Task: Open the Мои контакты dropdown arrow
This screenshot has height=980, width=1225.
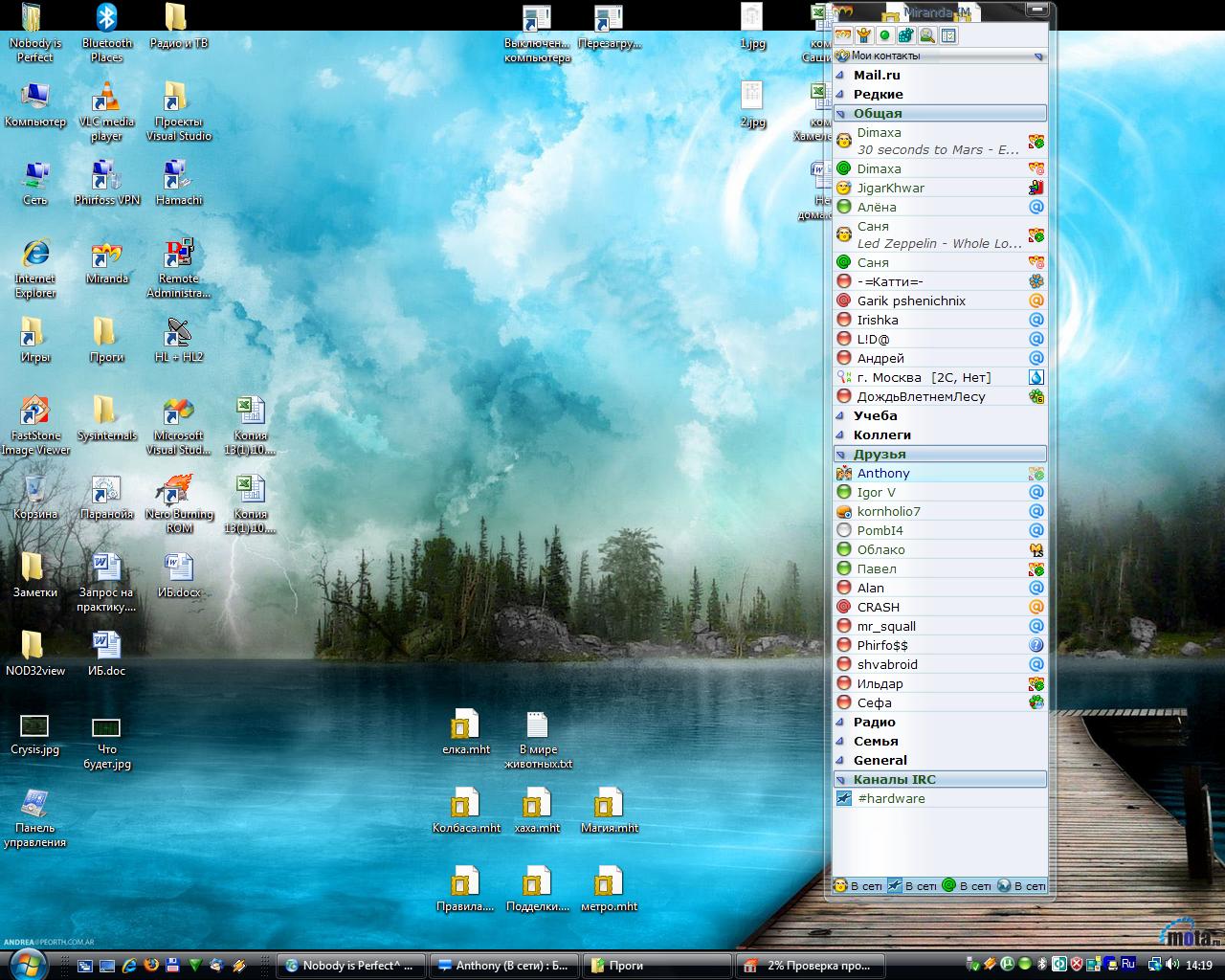Action: (x=1038, y=56)
